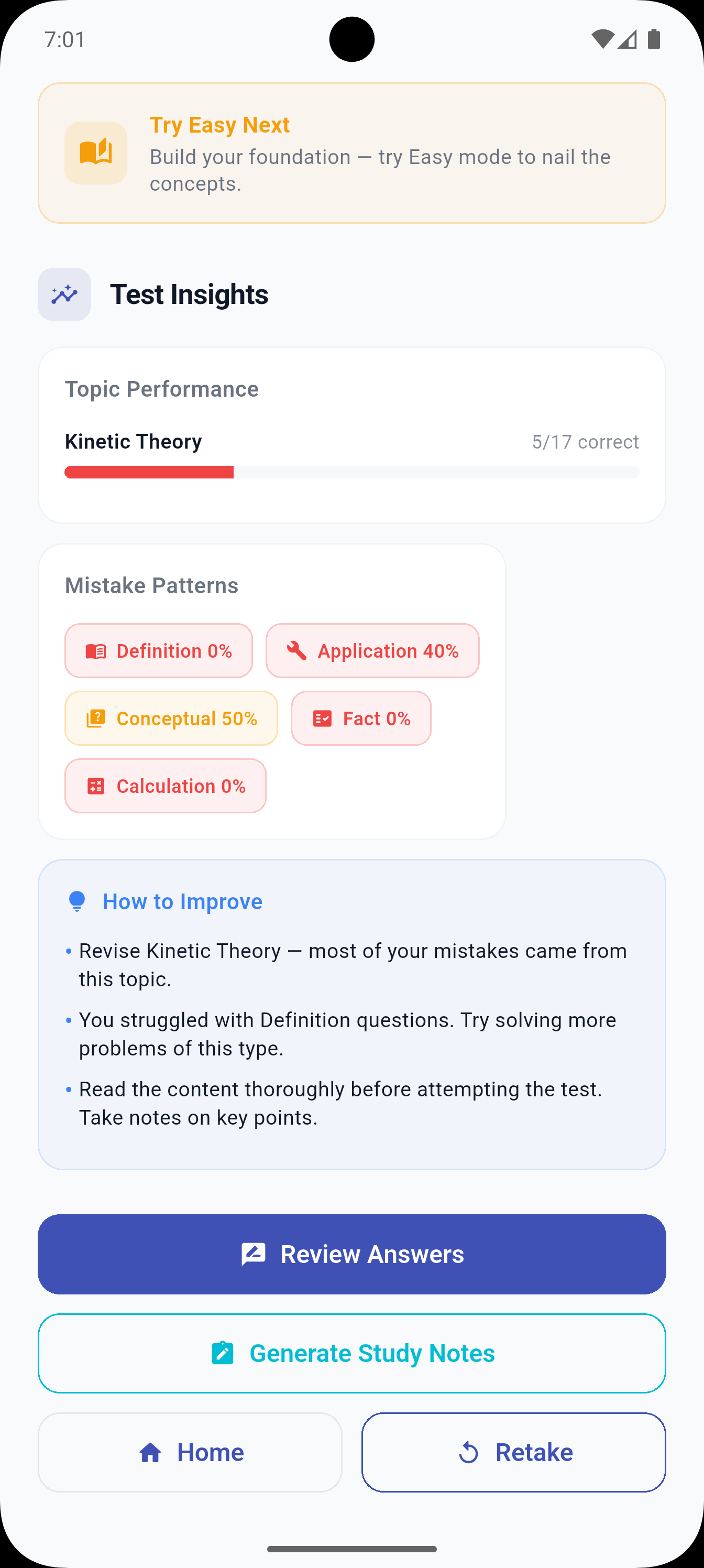The image size is (704, 1568).
Task: Tap the review pencil icon on Review Answers button
Action: pos(254,1254)
